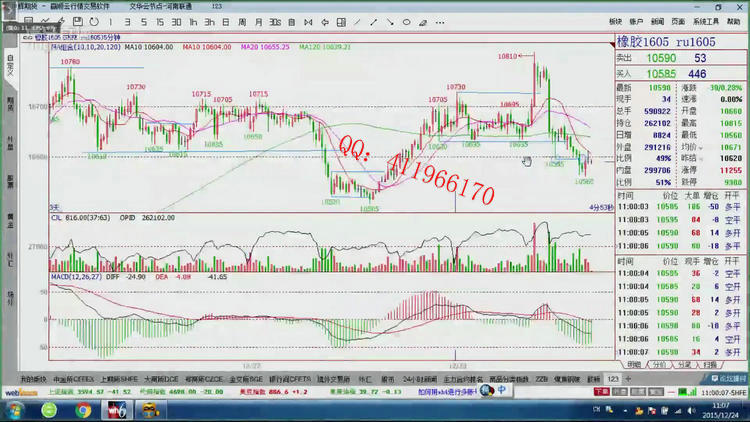Select the segment line with endpoints tool
Image resolution: width=750 pixels, height=422 pixels.
click(x=374, y=22)
